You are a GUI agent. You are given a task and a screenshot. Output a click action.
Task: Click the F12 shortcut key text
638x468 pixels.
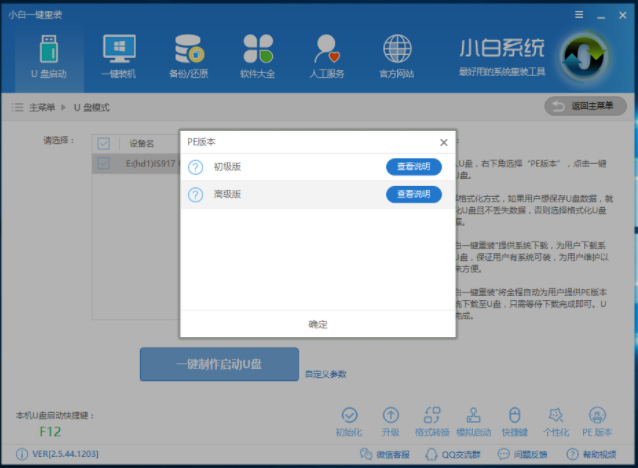50,432
